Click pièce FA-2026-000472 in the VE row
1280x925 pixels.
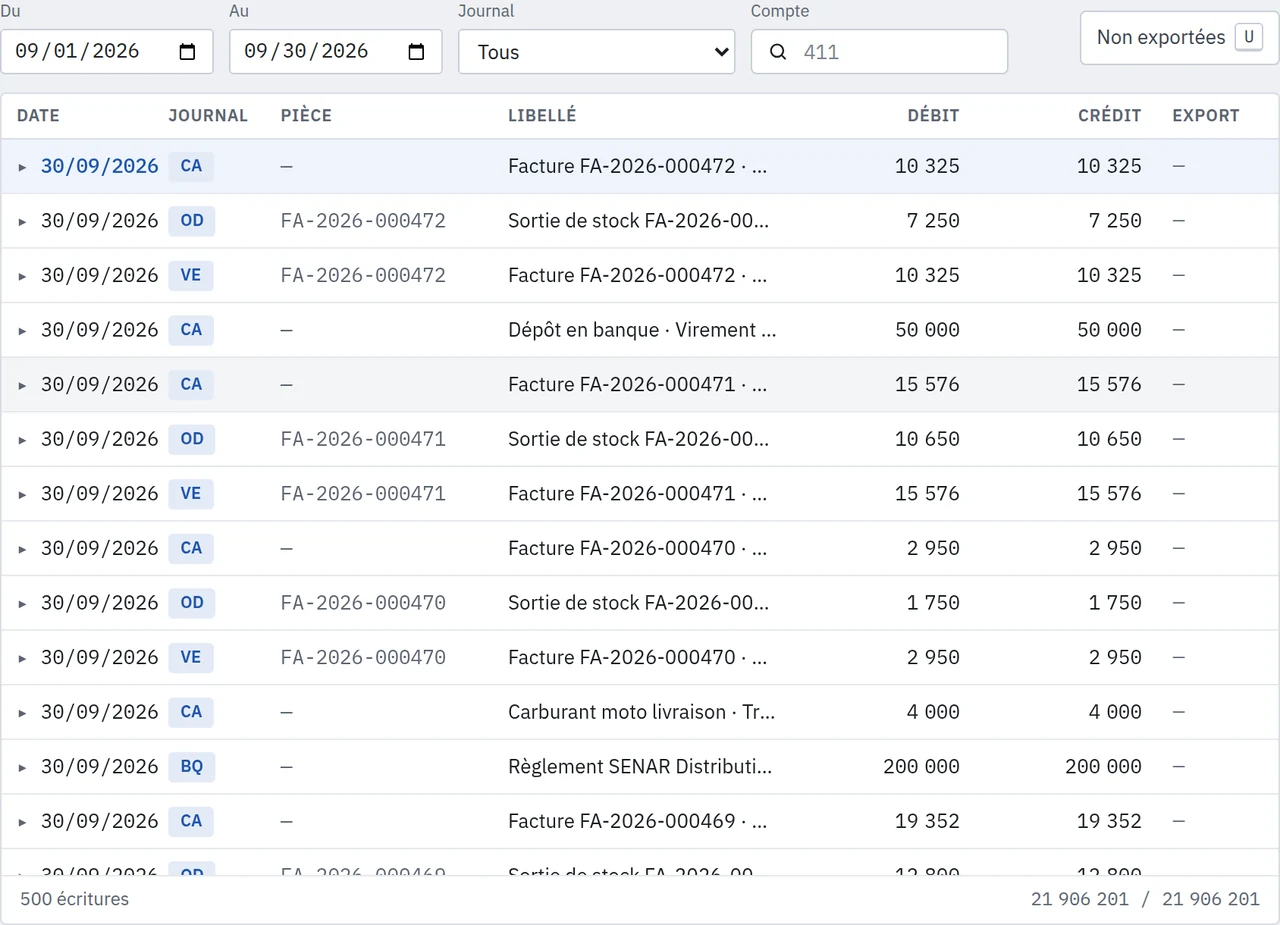[x=363, y=275]
